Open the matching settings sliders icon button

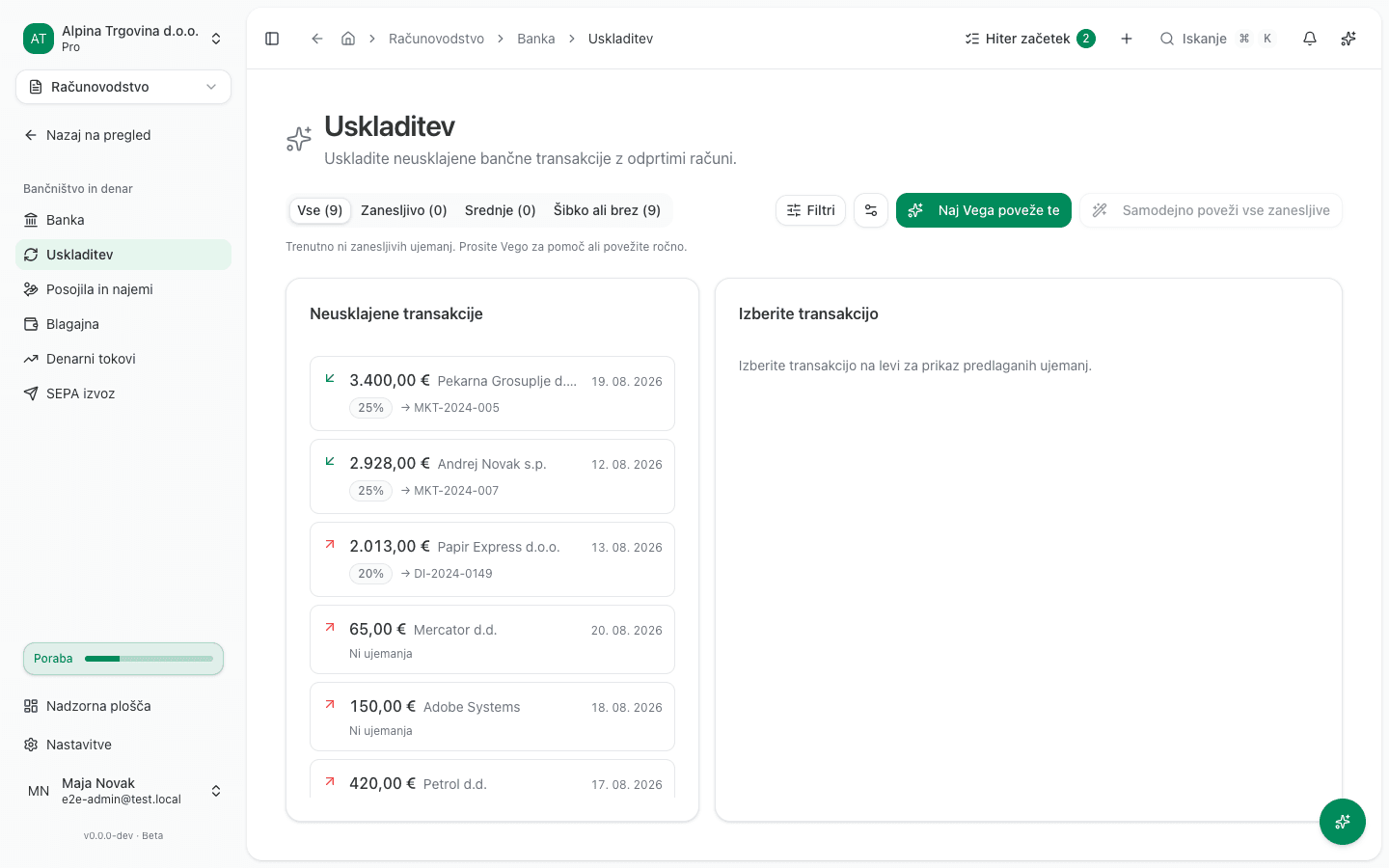[x=871, y=210]
